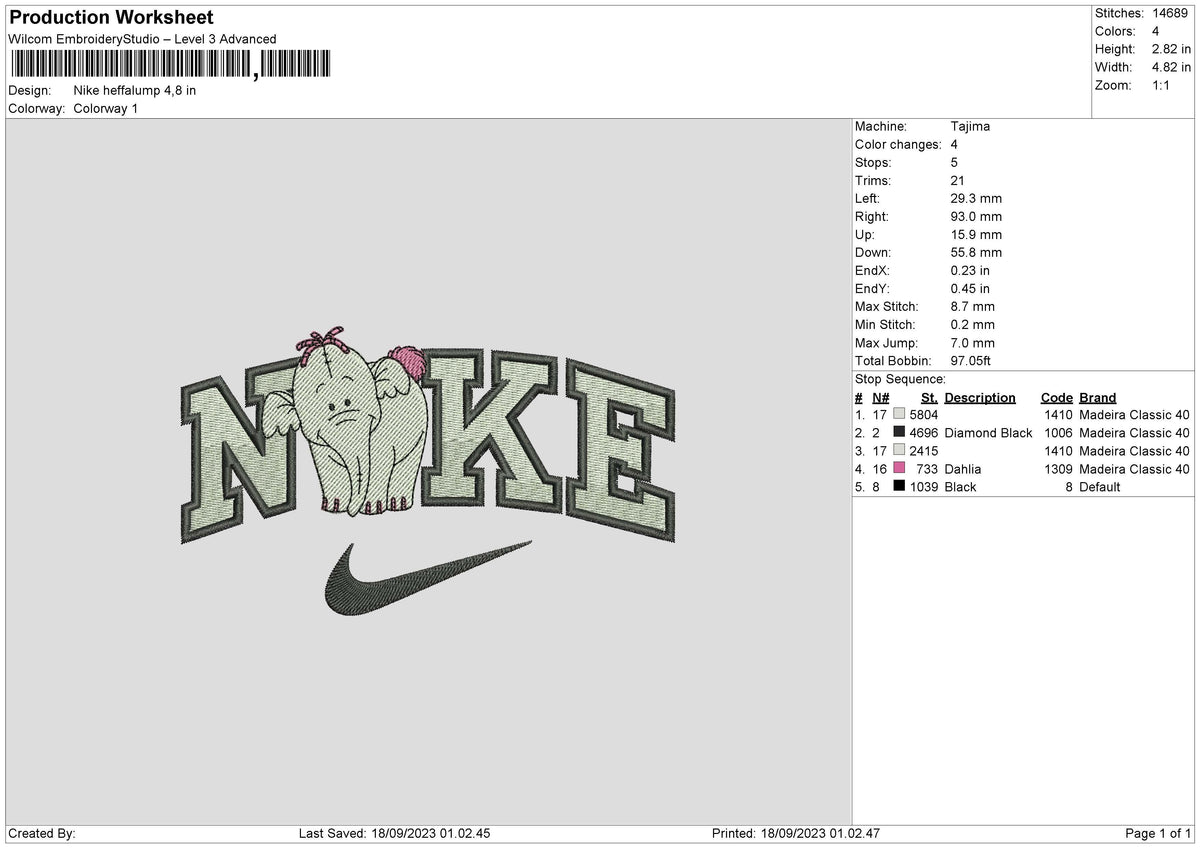Viewport: 1200px width, 848px height.
Task: Click the 'Colorway 1' value
Action: (106, 108)
